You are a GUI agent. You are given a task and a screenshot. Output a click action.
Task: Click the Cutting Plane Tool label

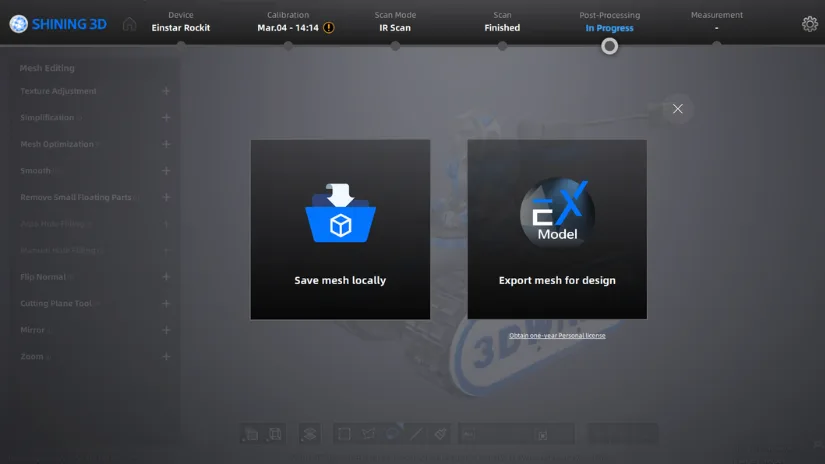click(x=56, y=304)
